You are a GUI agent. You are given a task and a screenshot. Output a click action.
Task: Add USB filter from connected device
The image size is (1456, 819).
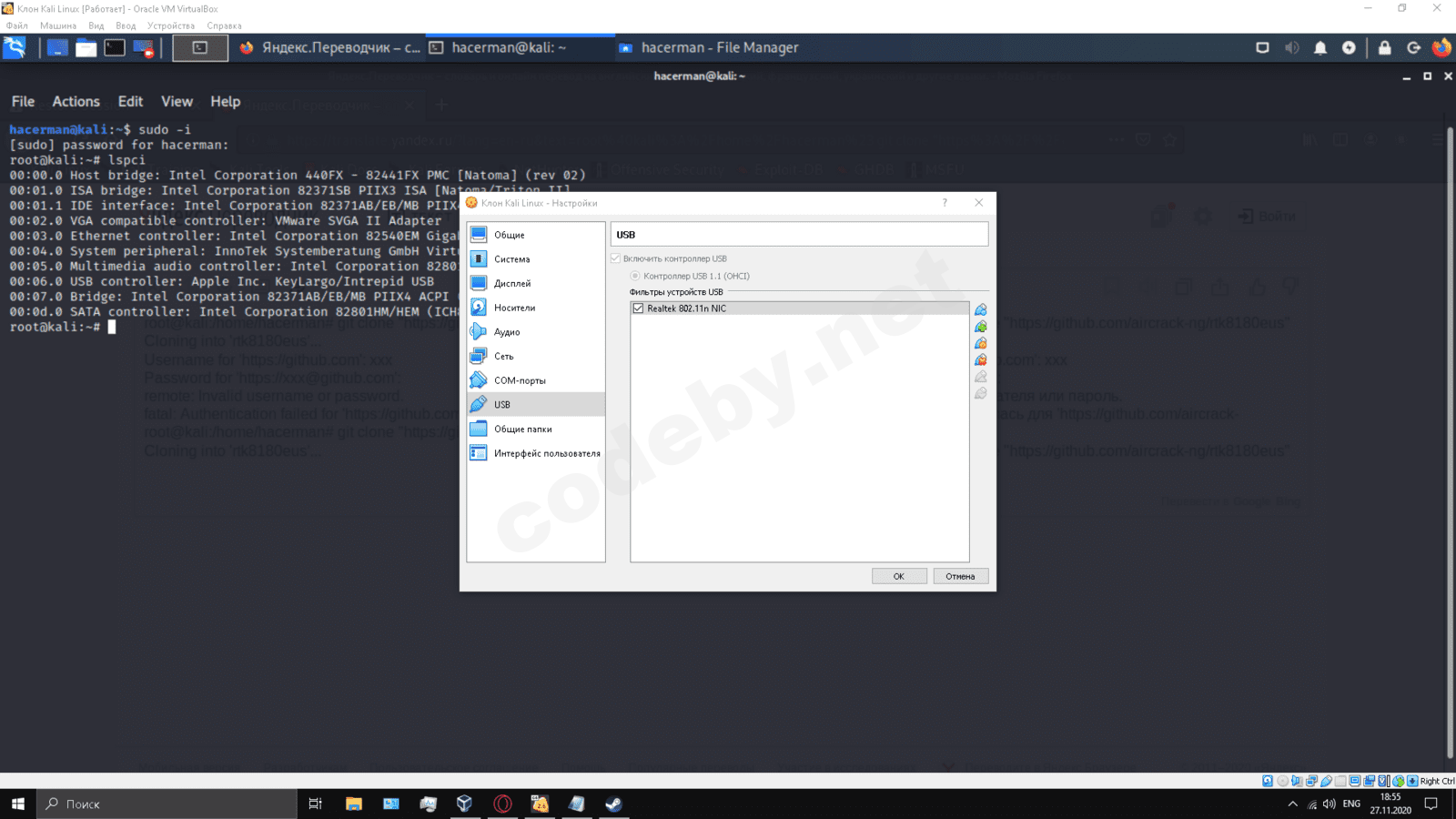coord(980,327)
